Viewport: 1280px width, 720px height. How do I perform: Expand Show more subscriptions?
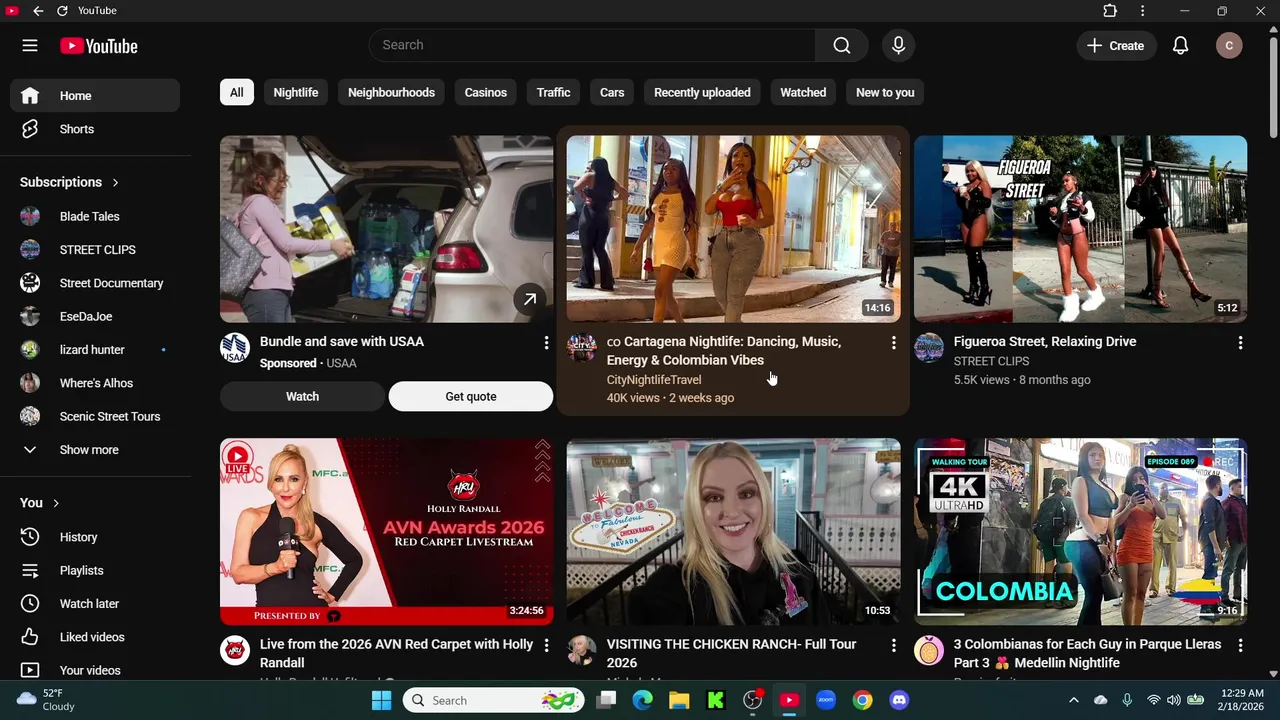tap(95, 450)
